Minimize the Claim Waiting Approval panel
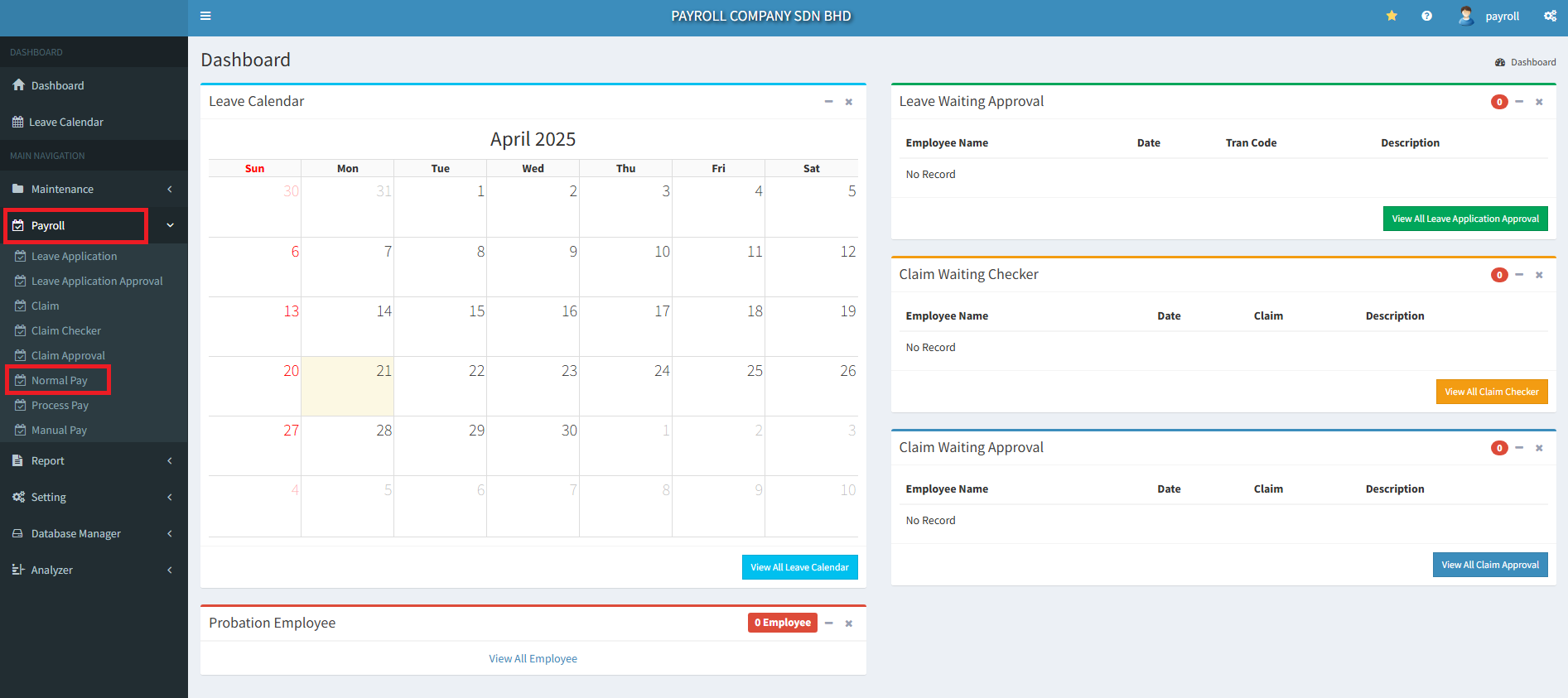 [1519, 448]
